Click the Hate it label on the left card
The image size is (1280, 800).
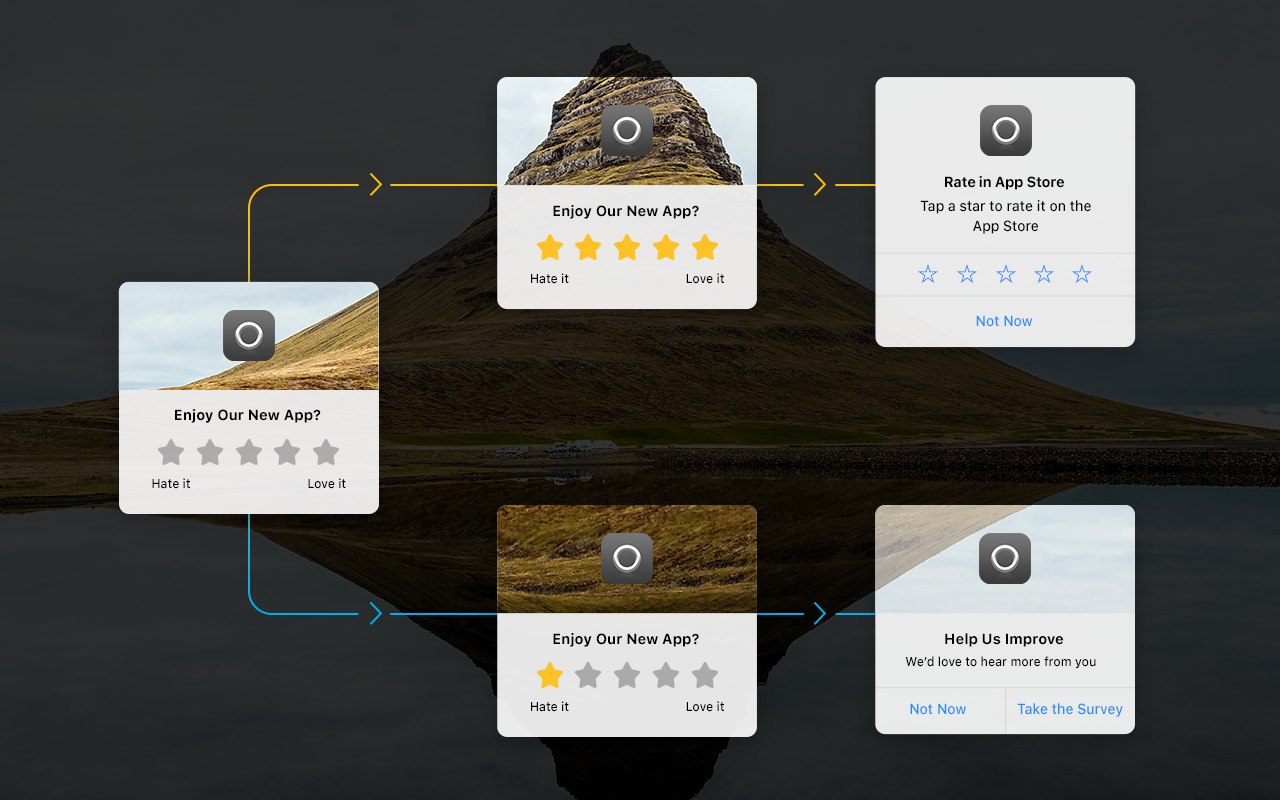pyautogui.click(x=170, y=483)
